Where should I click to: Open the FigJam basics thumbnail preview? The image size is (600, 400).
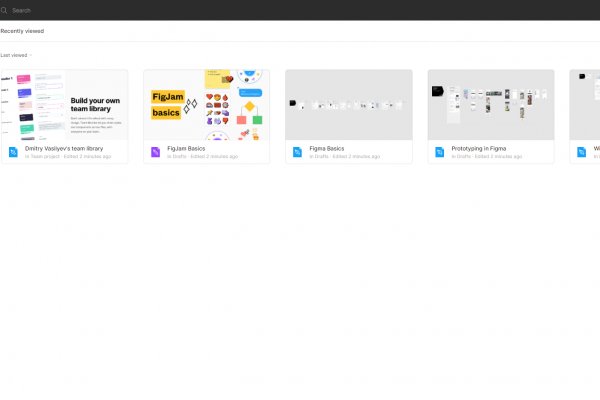pos(207,105)
